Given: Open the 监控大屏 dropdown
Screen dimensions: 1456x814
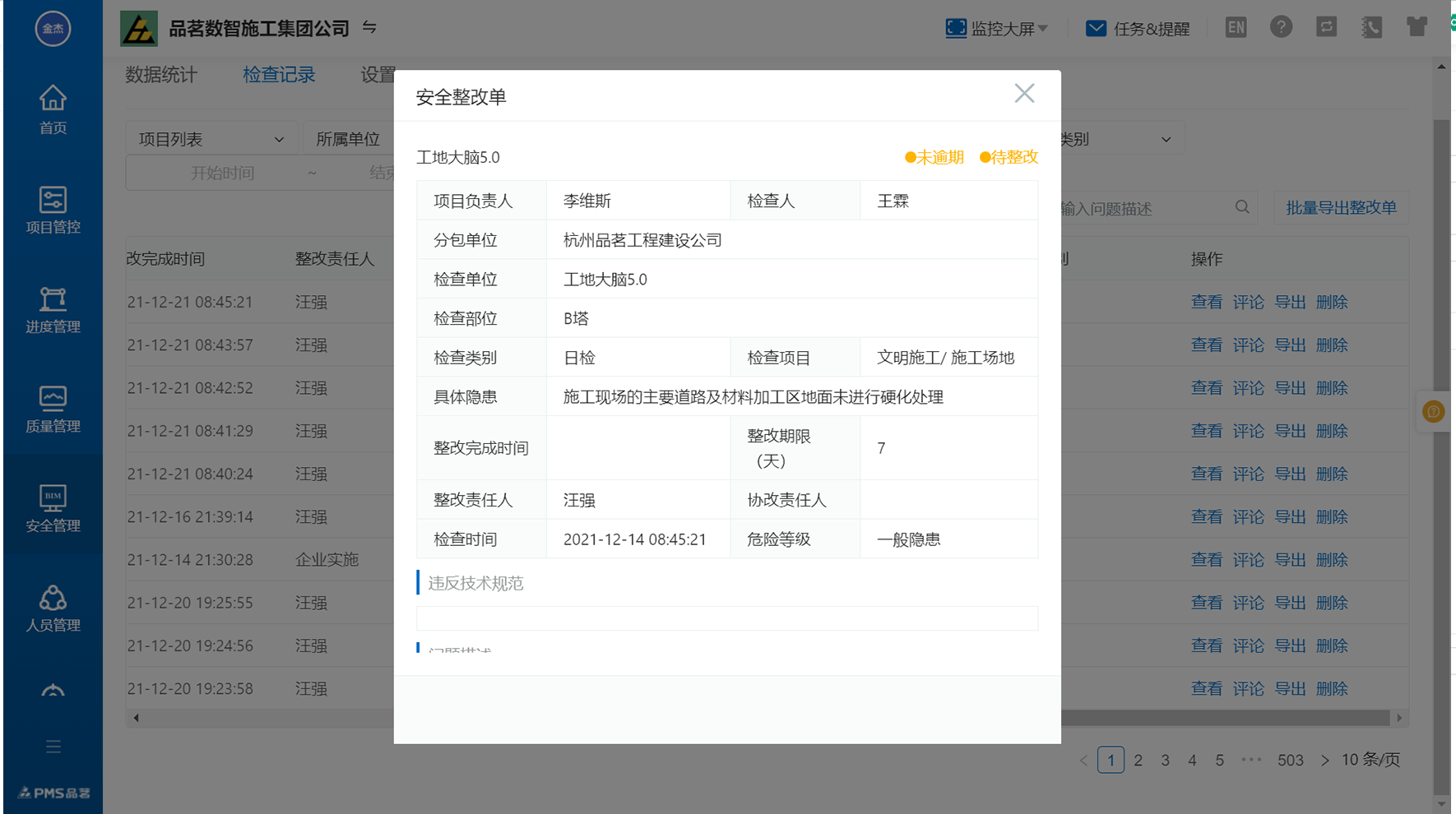Looking at the screenshot, I should 997,29.
